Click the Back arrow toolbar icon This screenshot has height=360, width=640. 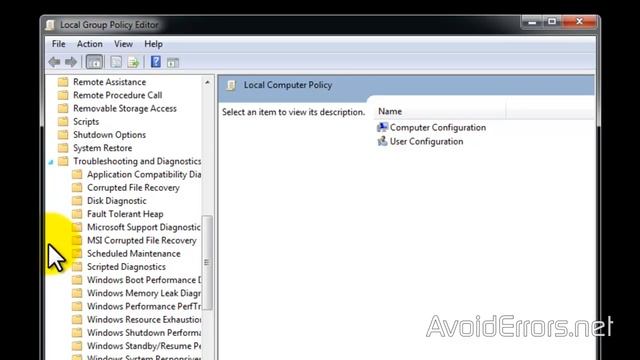coord(54,62)
